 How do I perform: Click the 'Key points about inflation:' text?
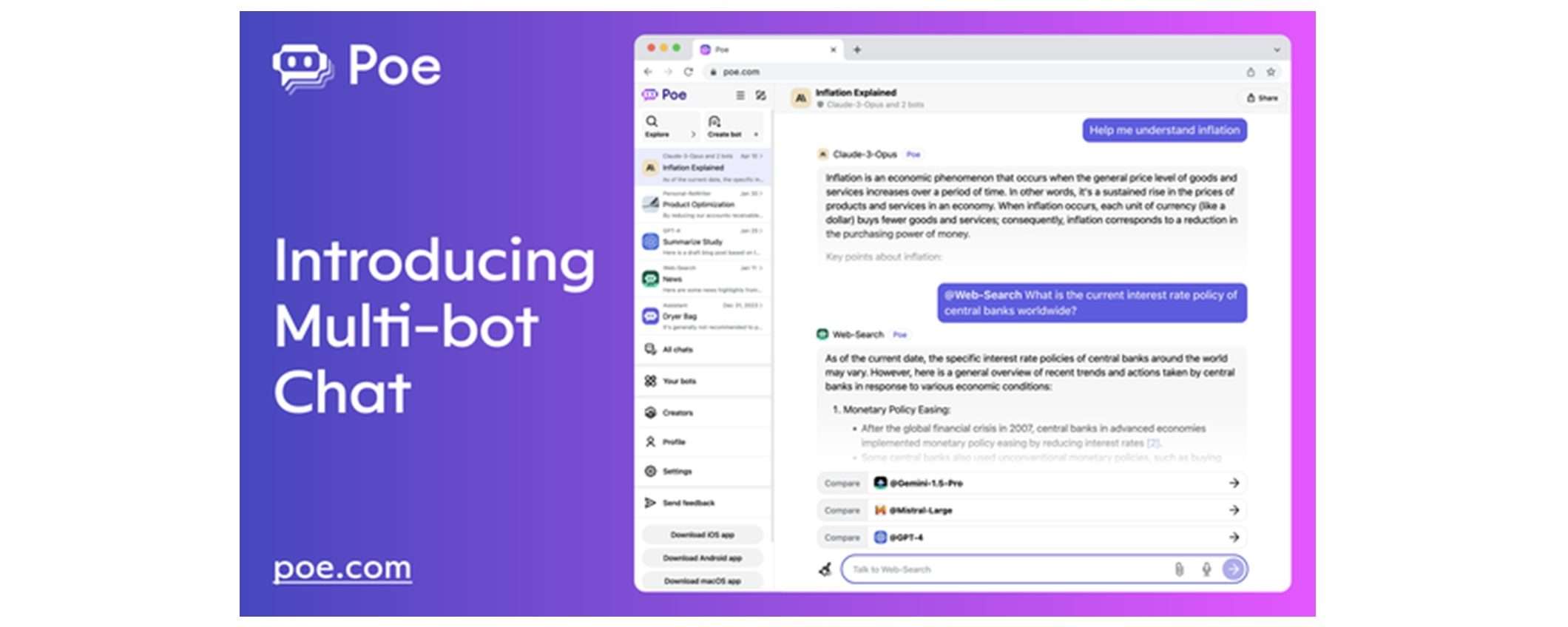[883, 257]
